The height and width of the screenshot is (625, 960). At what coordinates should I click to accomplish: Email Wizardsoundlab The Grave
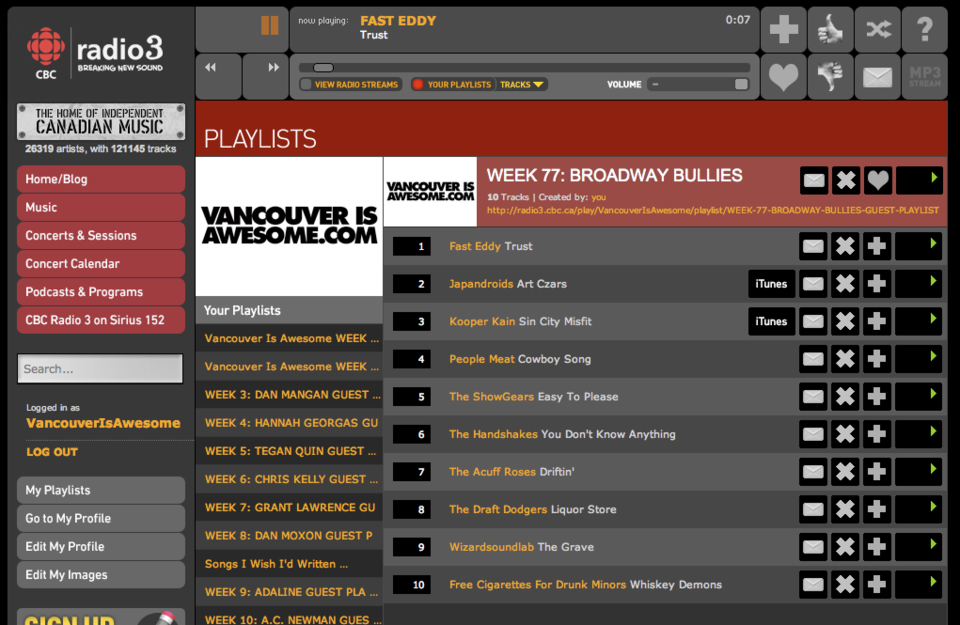[x=813, y=547]
